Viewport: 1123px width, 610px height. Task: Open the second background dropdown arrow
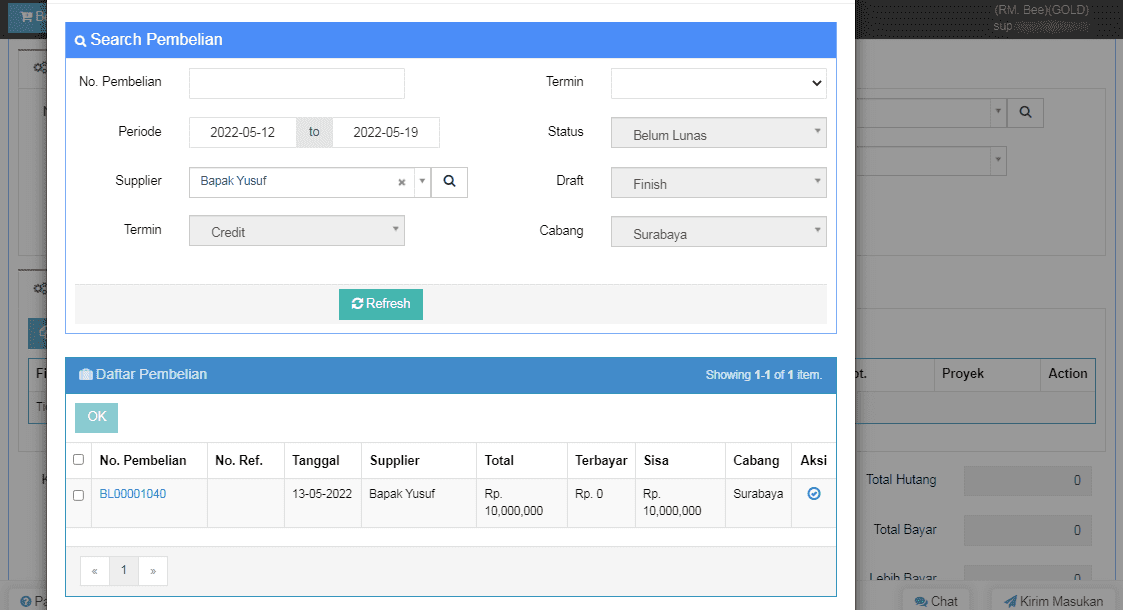click(998, 160)
